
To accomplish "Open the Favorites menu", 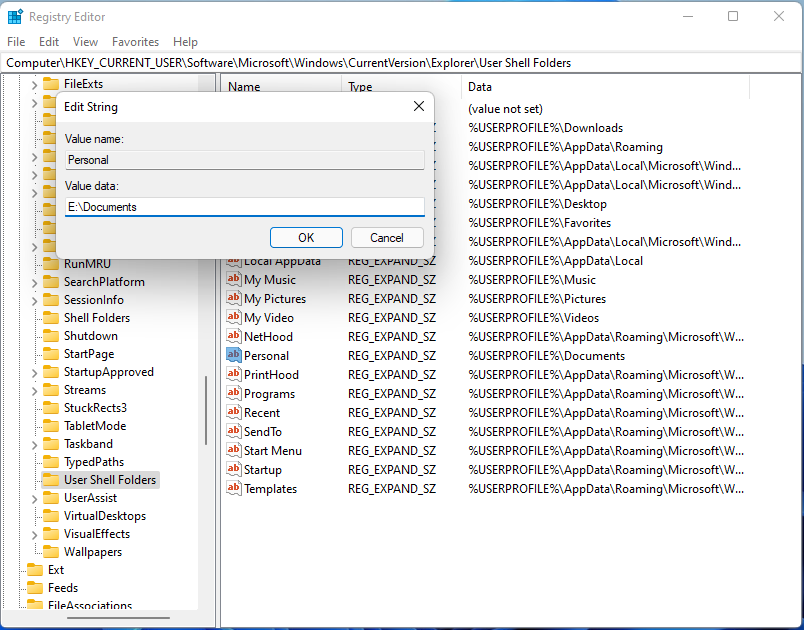I will pos(135,42).
